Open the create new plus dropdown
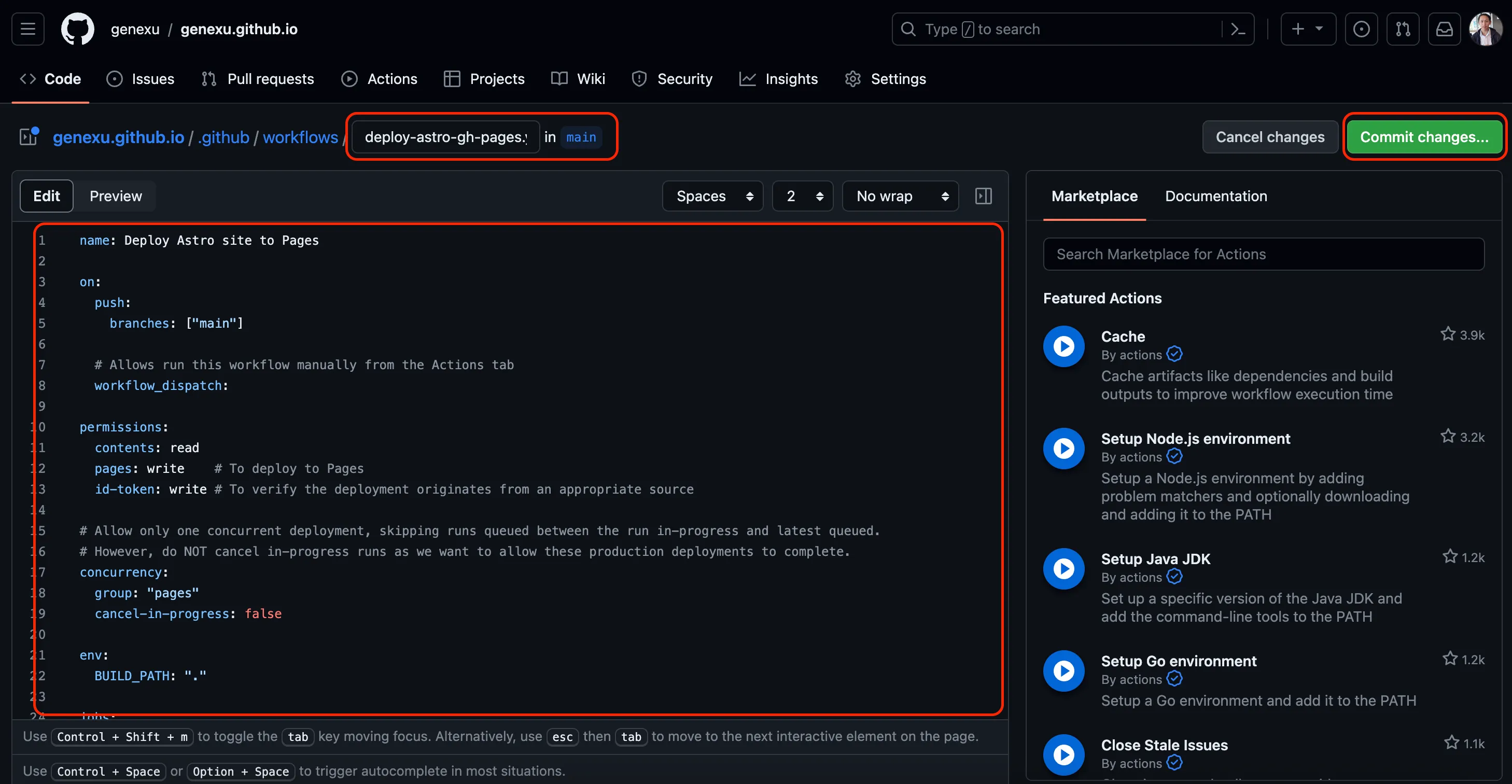 (x=1308, y=29)
